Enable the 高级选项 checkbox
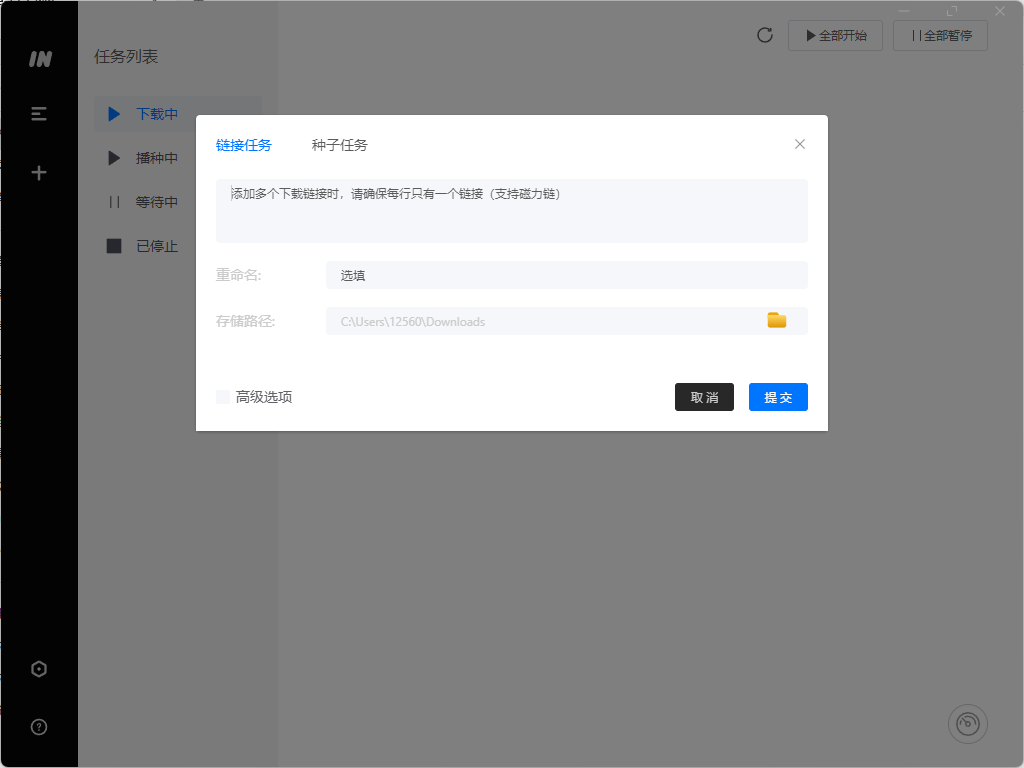The width and height of the screenshot is (1024, 768). [x=222, y=396]
